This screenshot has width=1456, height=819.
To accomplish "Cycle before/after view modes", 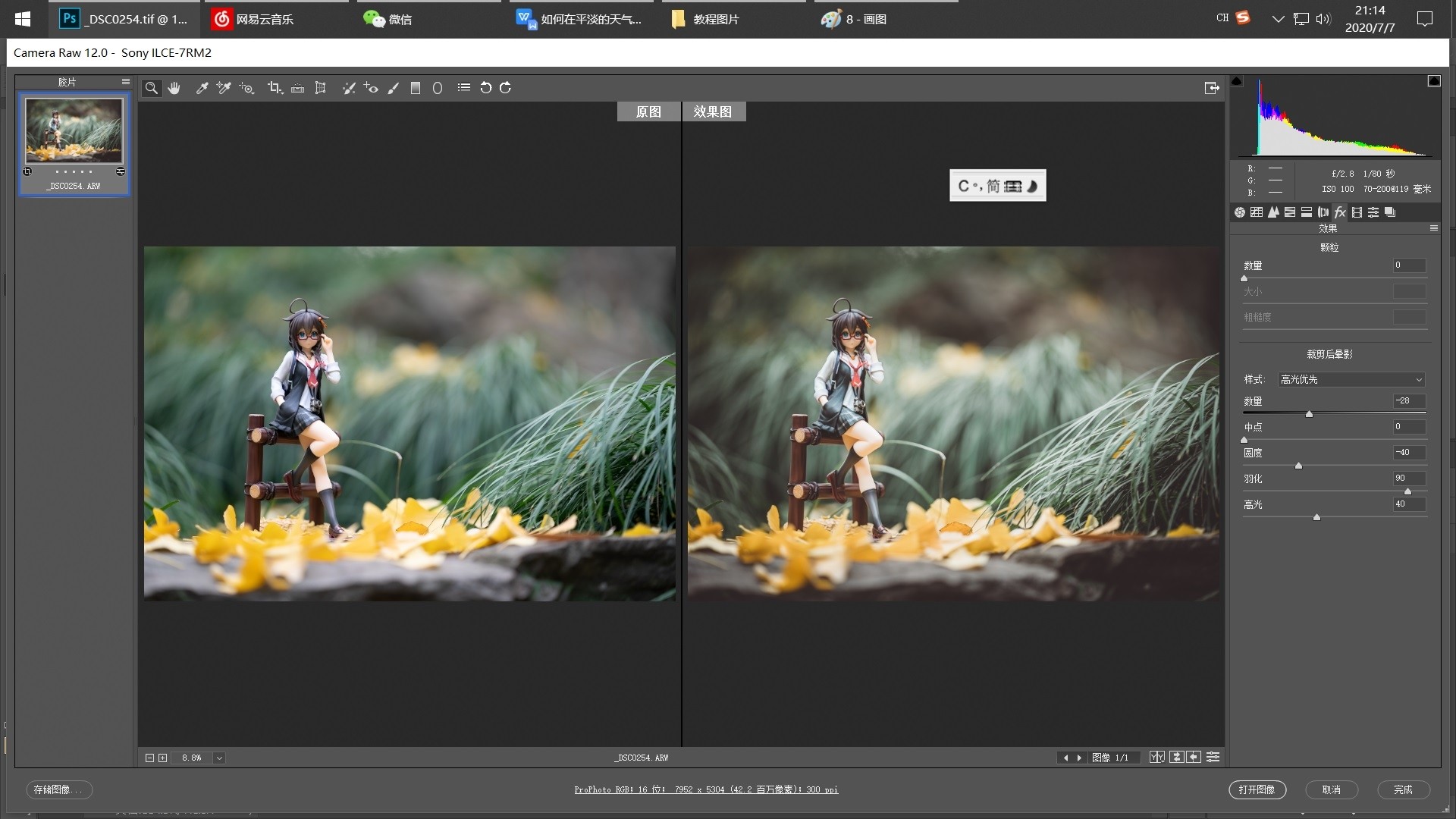I will pyautogui.click(x=1157, y=757).
